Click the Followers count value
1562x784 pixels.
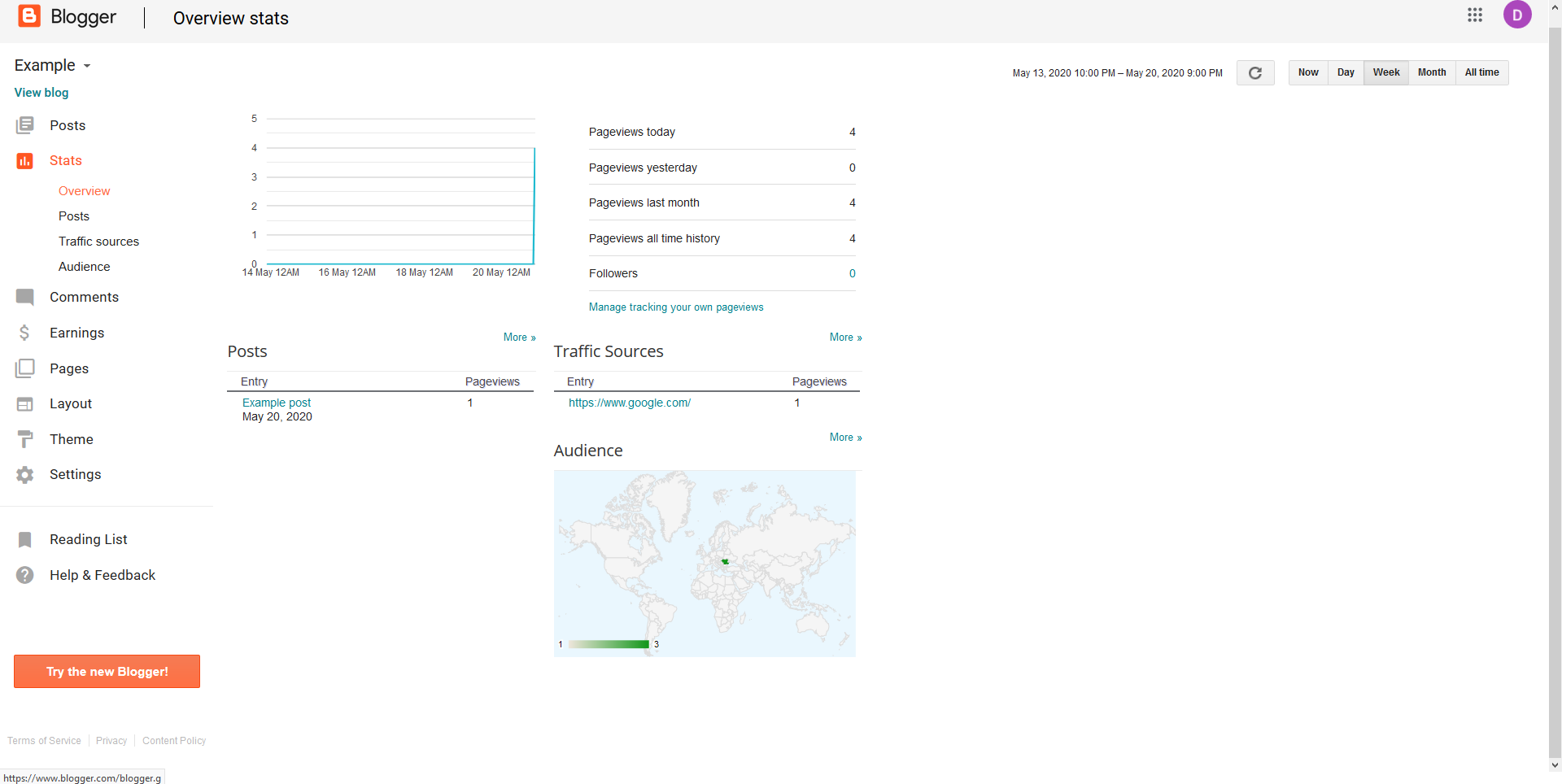point(853,273)
